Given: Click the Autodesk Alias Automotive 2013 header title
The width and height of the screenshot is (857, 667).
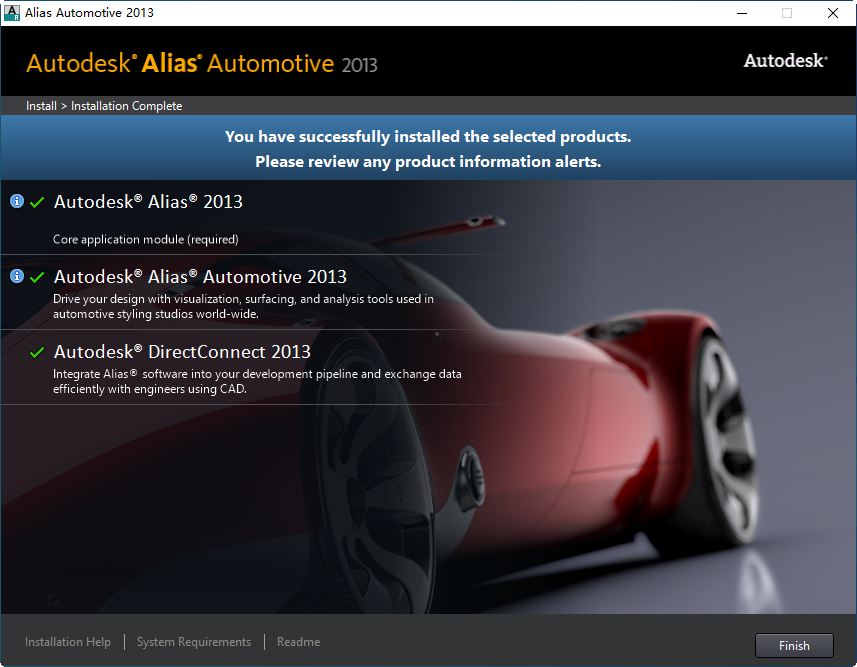Looking at the screenshot, I should (x=202, y=63).
